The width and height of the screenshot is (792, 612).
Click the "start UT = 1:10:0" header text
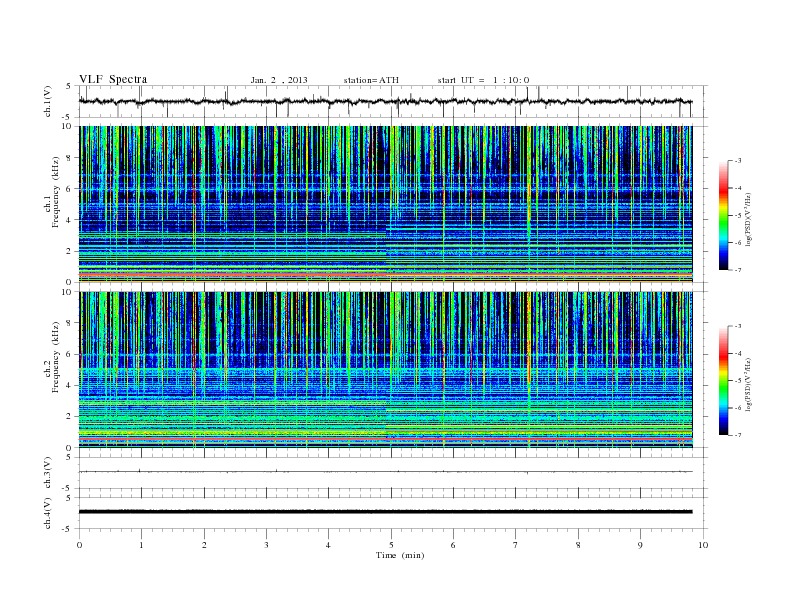pyautogui.click(x=483, y=80)
